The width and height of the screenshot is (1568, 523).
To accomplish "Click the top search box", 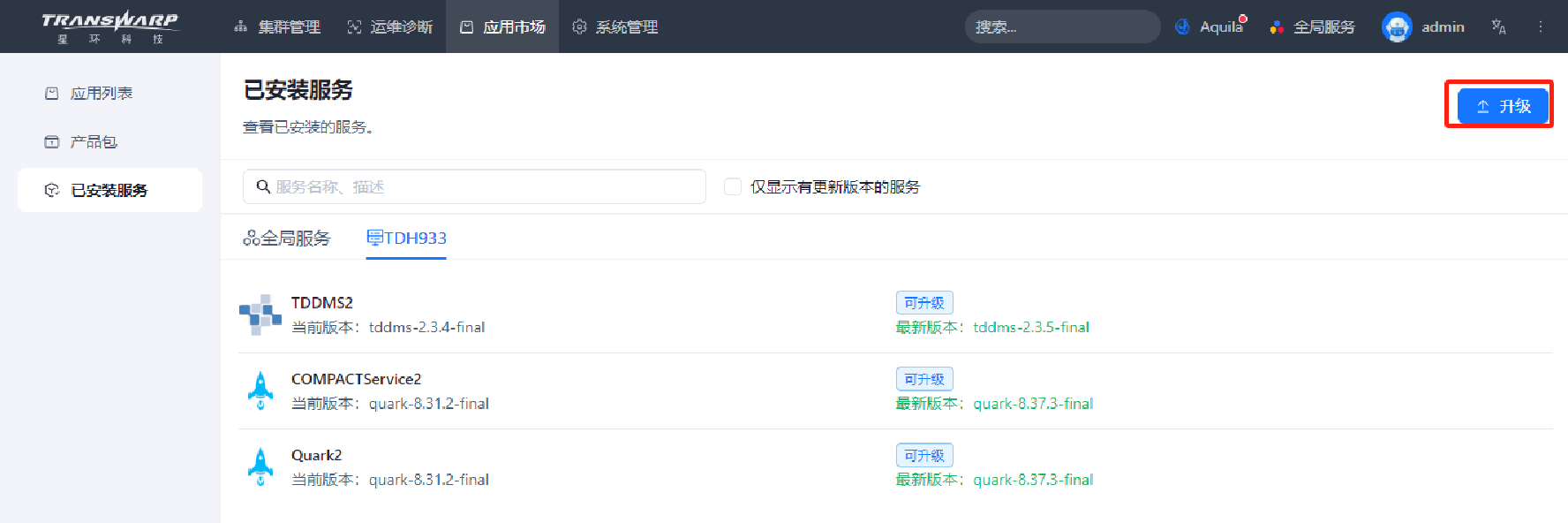I will (x=1062, y=27).
